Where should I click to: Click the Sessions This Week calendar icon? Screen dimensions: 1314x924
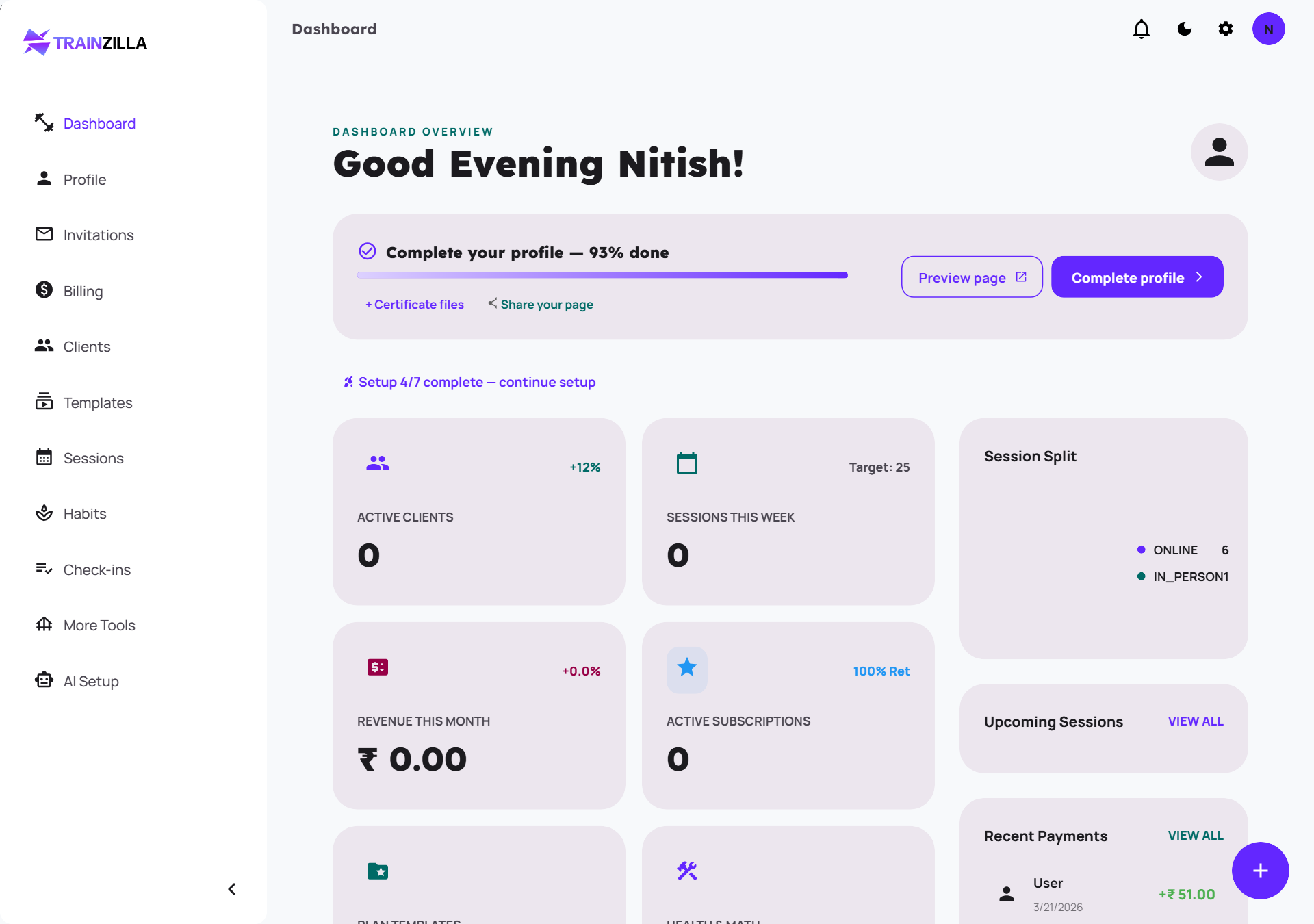(686, 463)
